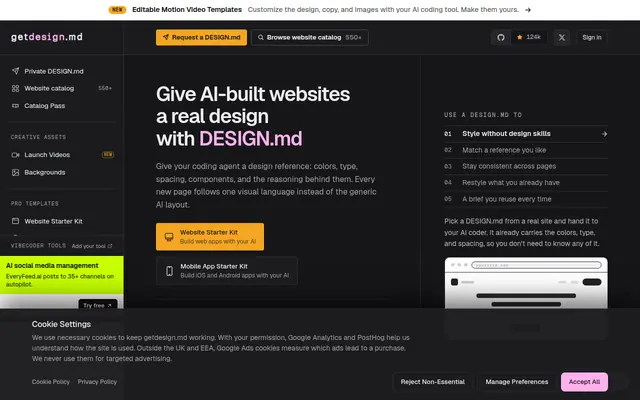Screen dimensions: 640x400
Task: Click the 550+ count in sidebar
Action: coord(105,88)
